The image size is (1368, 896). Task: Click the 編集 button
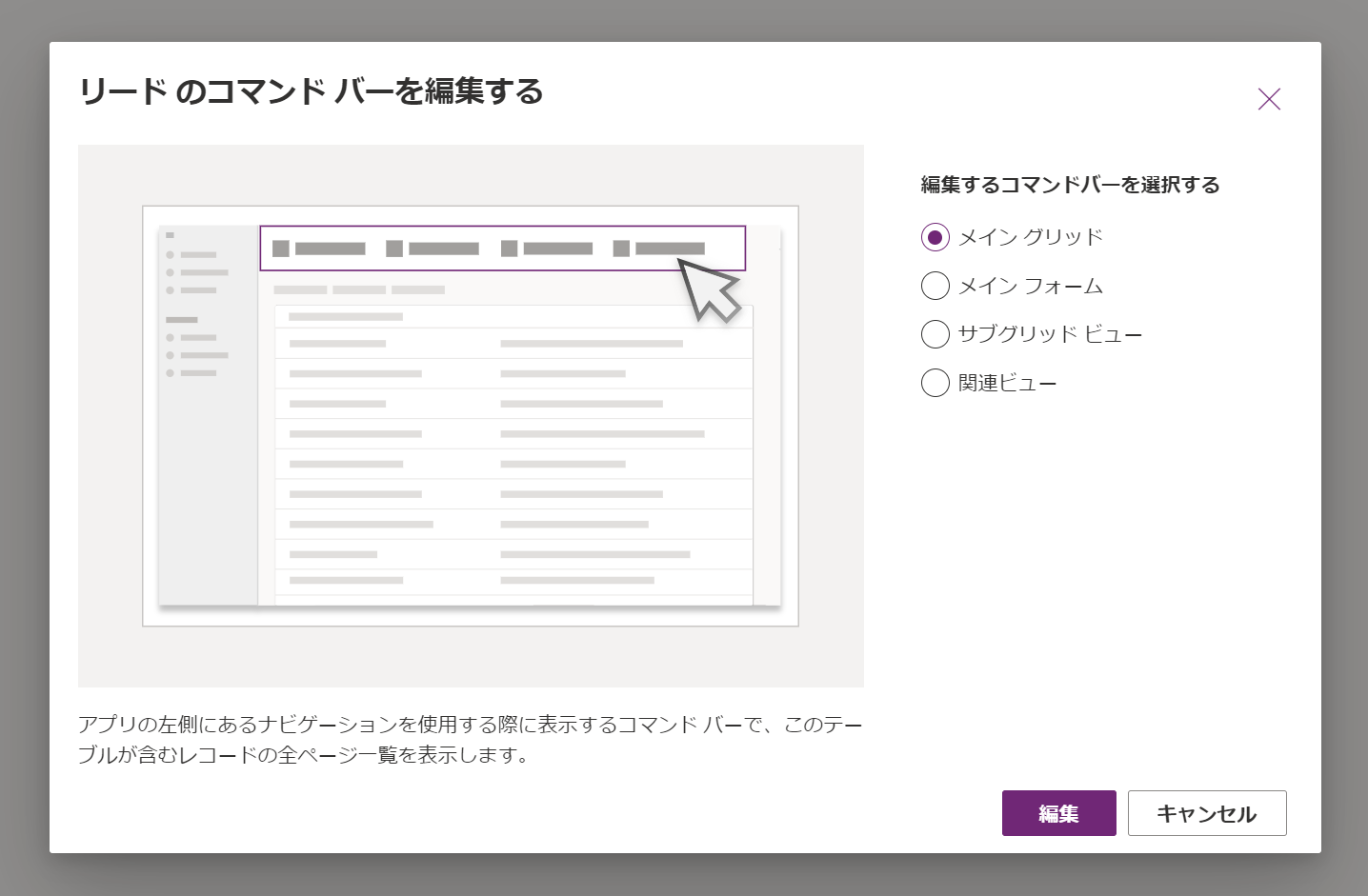[x=1058, y=813]
